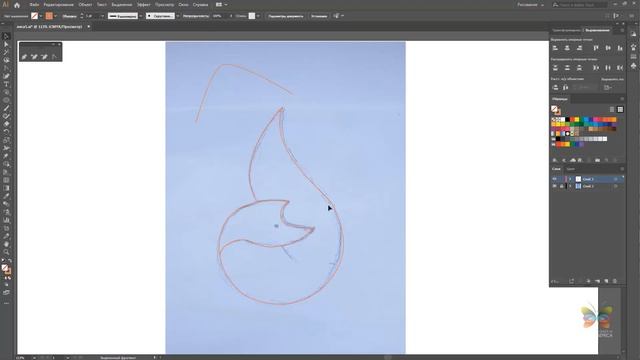The width and height of the screenshot is (640, 360).
Task: Open Swatch Libraries menu icon
Action: 555,160
